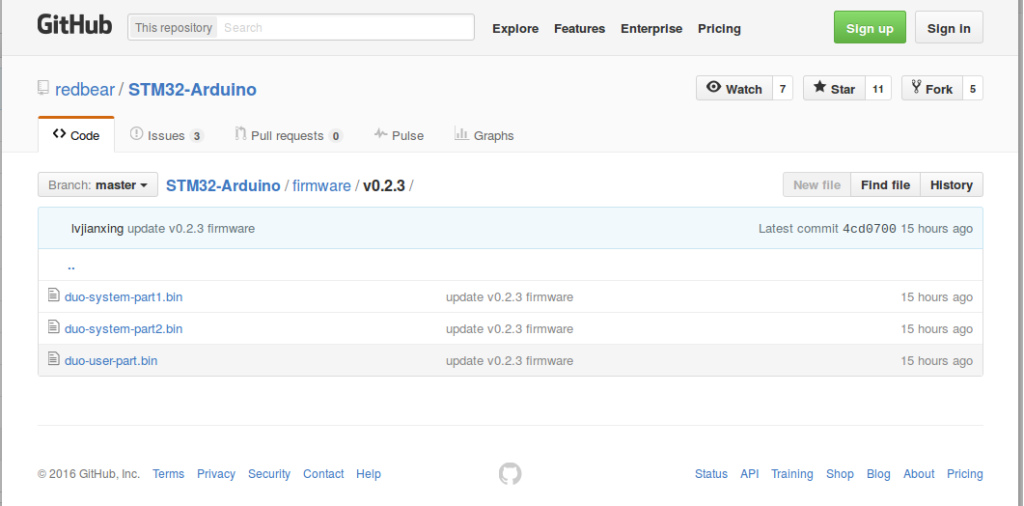Viewport: 1024px width, 506px height.
Task: Click file icon next to duo-system-part1.bin
Action: [x=54, y=296]
